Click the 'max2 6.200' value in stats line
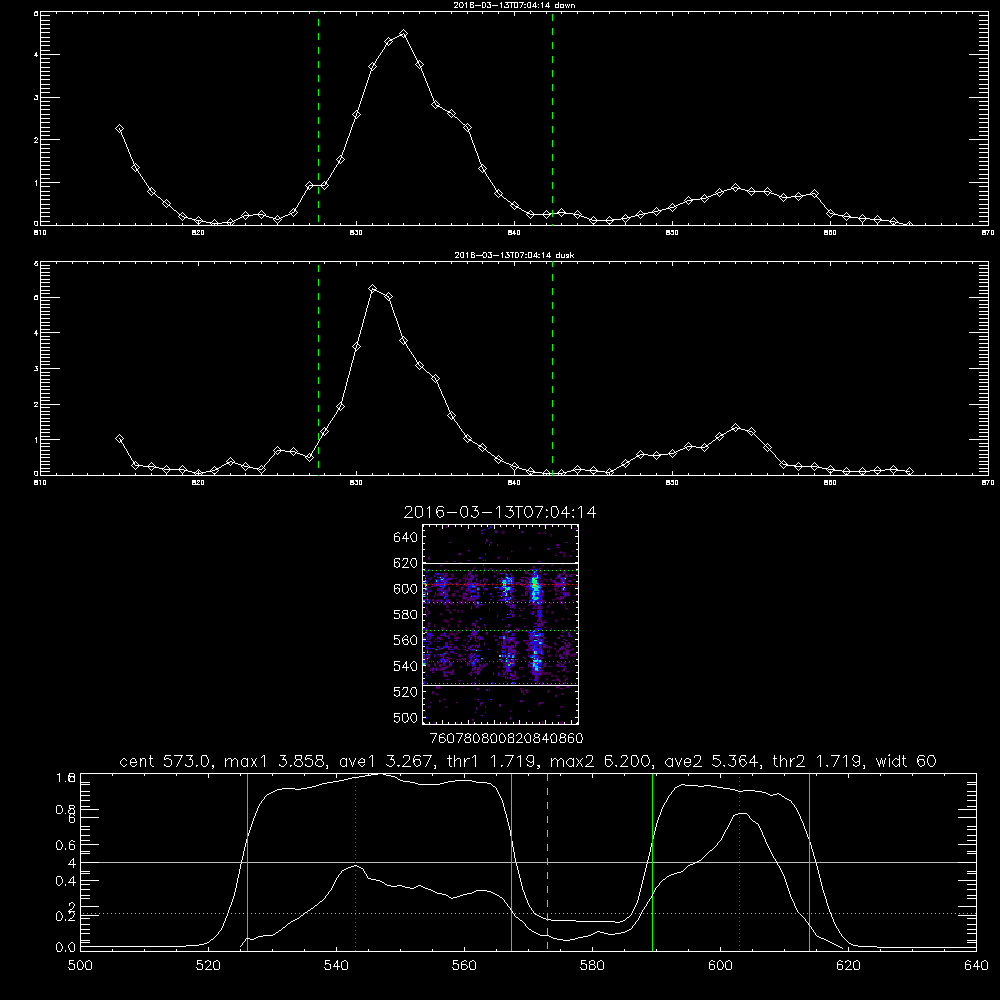The image size is (1000, 1000). click(x=599, y=761)
